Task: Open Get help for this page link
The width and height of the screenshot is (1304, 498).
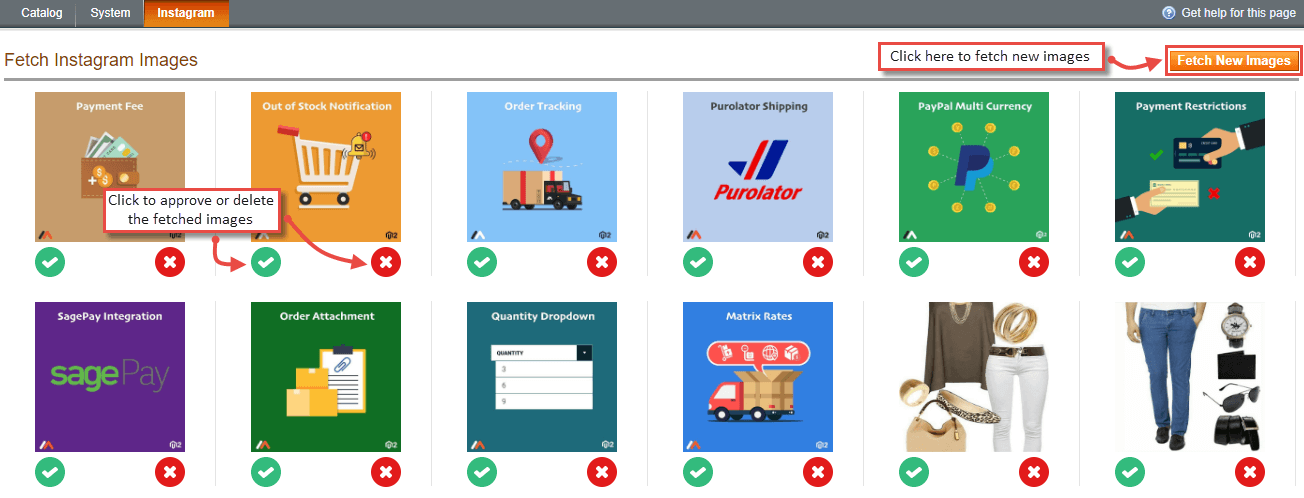Action: click(x=1238, y=13)
